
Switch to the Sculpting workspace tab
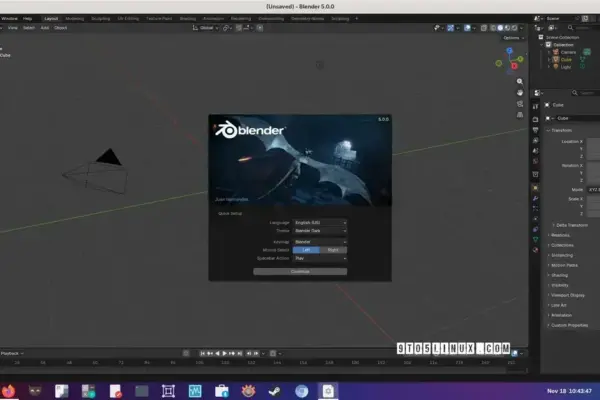tap(101, 18)
